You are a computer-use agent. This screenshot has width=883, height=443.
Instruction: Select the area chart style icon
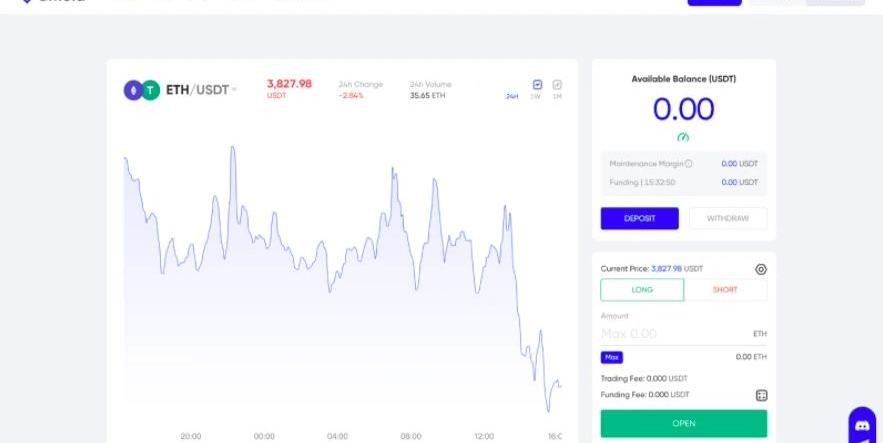(x=537, y=84)
